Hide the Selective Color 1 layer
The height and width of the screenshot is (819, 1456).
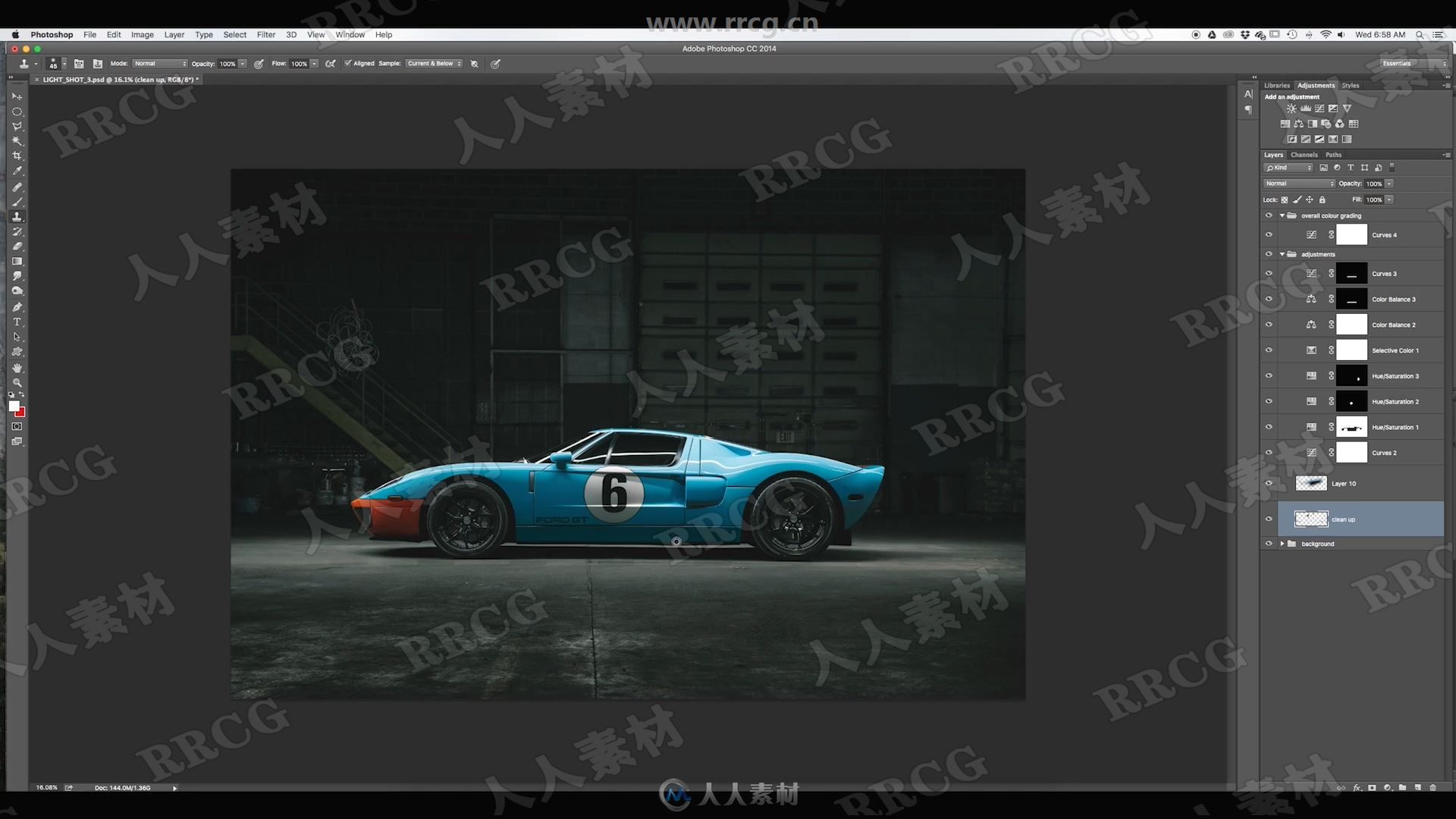(x=1269, y=350)
